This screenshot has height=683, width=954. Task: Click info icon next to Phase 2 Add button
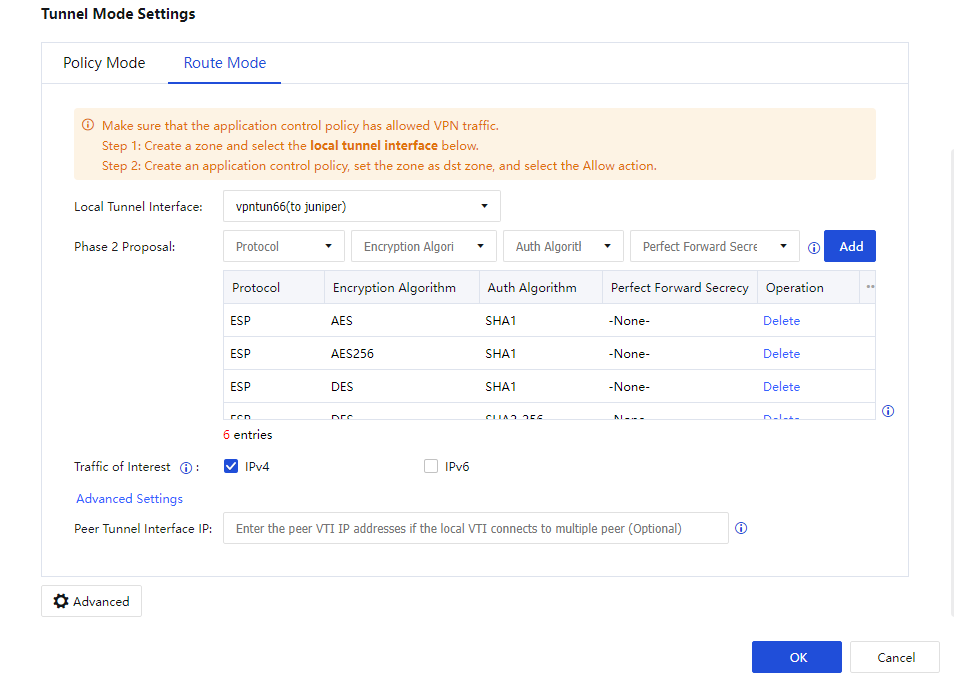[813, 248]
